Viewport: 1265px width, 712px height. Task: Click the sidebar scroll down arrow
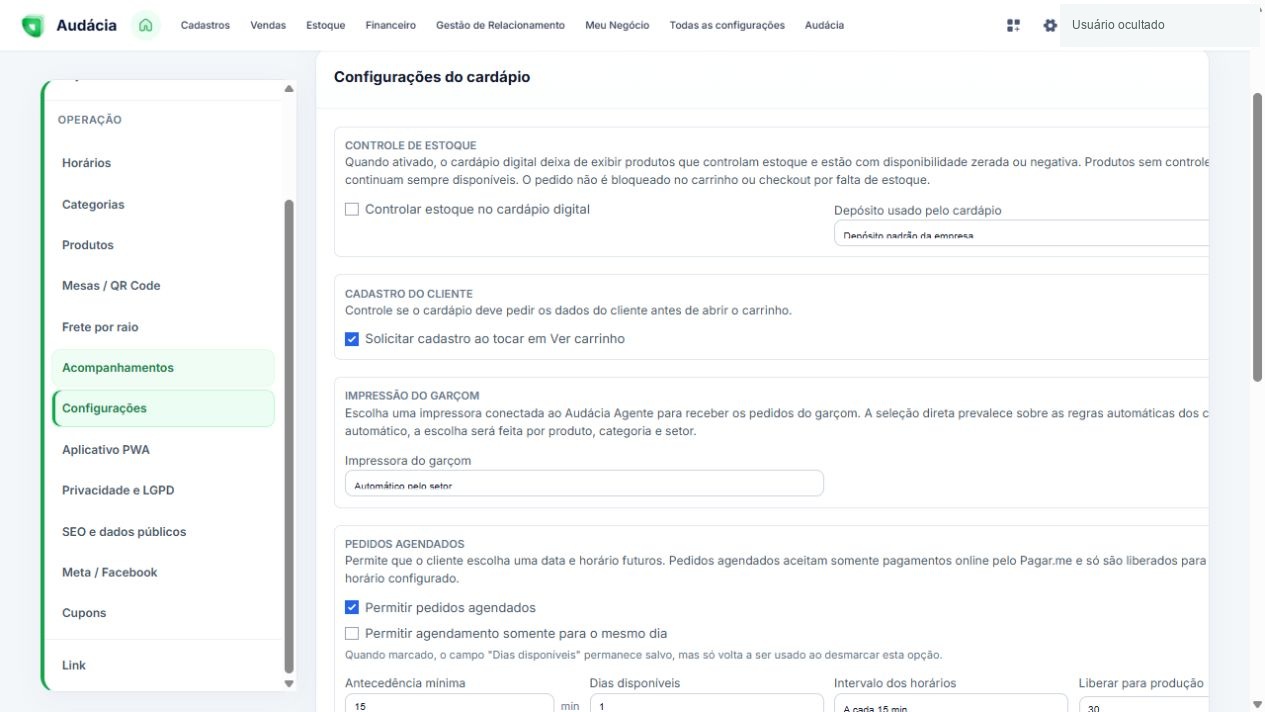[289, 684]
